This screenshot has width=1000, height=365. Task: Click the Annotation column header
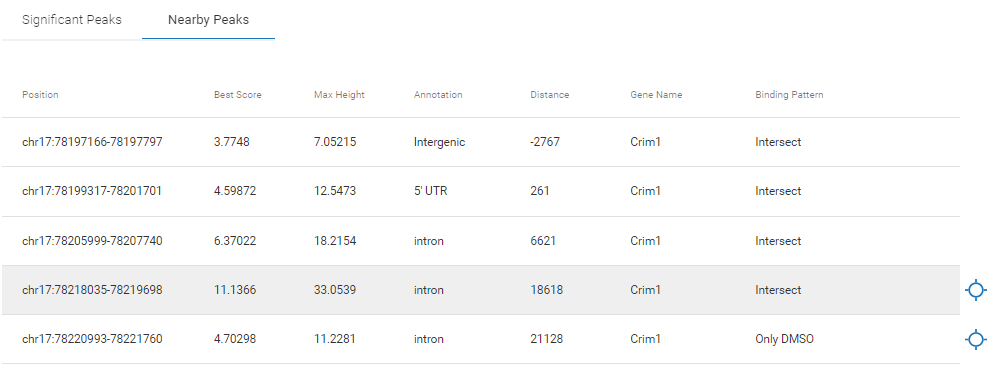[438, 94]
